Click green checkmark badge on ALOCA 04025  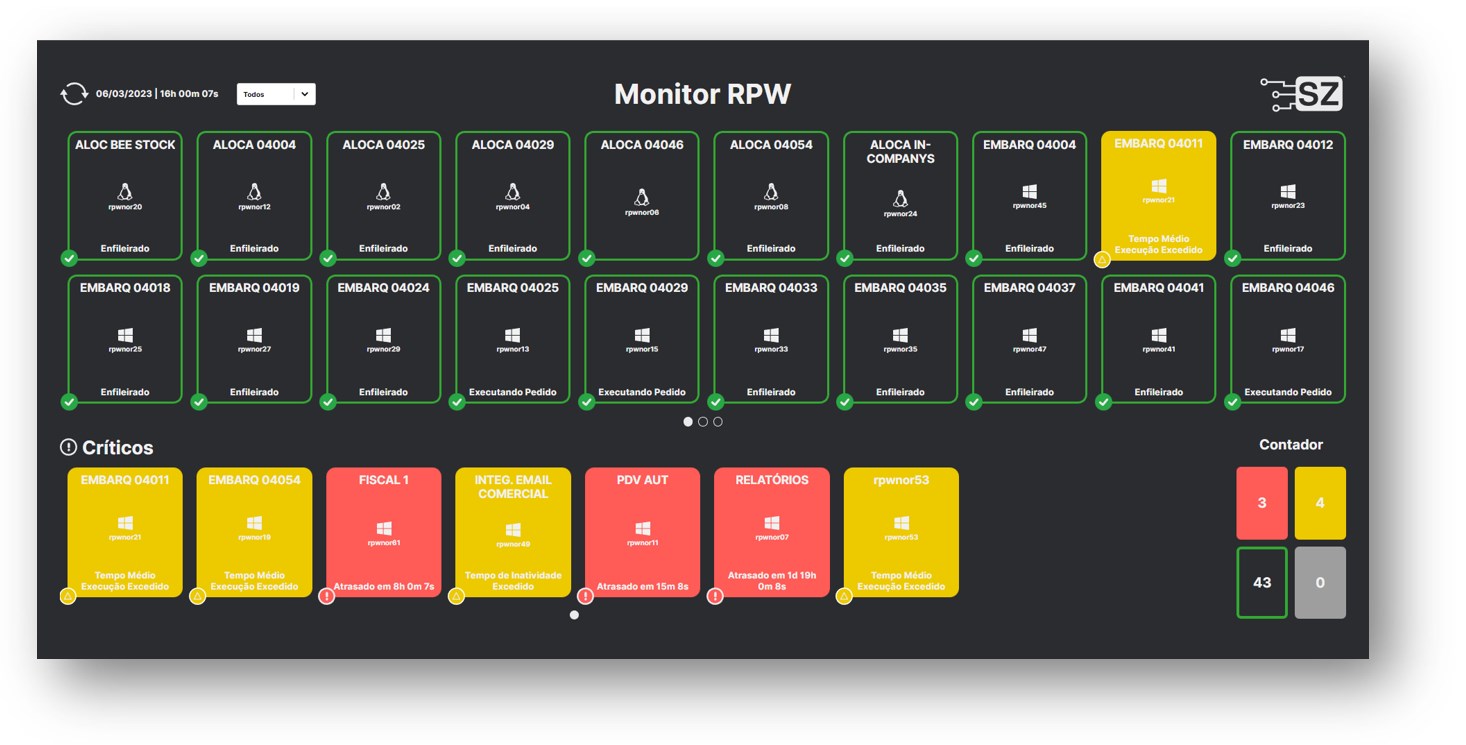click(x=328, y=259)
